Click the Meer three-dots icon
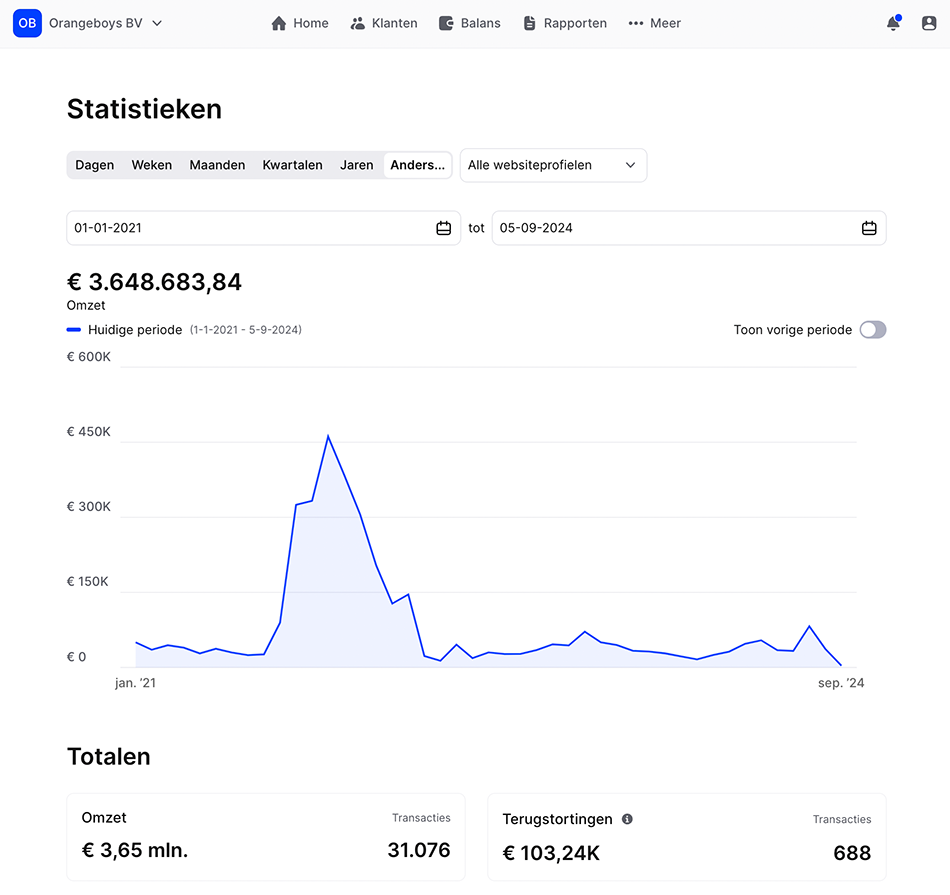 pyautogui.click(x=636, y=23)
